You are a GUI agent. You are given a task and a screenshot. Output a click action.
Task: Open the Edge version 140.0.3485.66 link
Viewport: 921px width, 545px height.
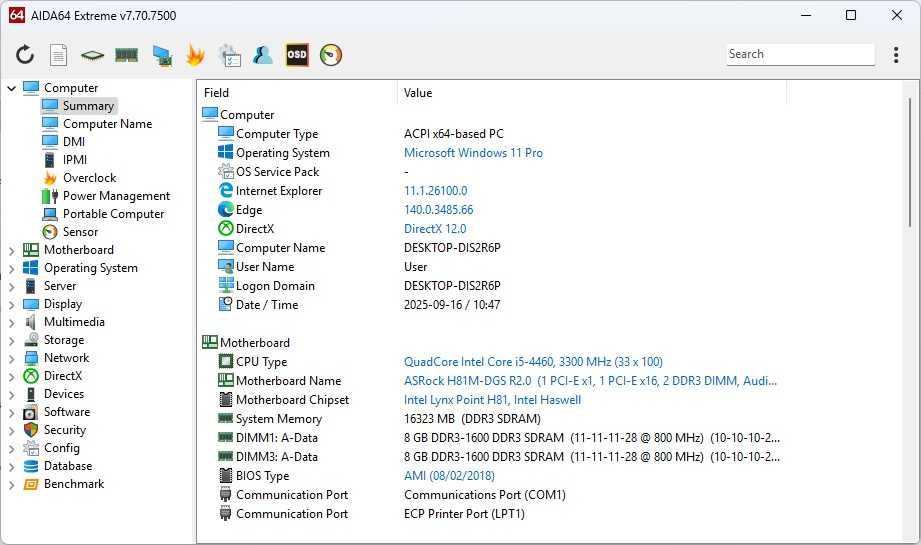(438, 210)
